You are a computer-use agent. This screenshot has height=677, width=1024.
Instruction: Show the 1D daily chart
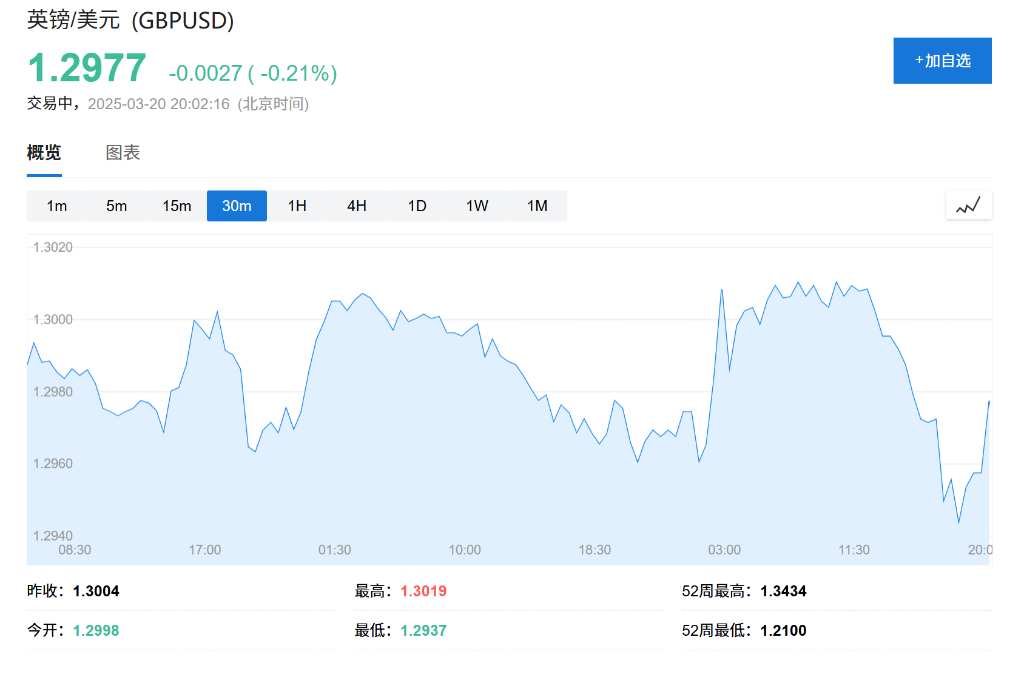point(417,206)
